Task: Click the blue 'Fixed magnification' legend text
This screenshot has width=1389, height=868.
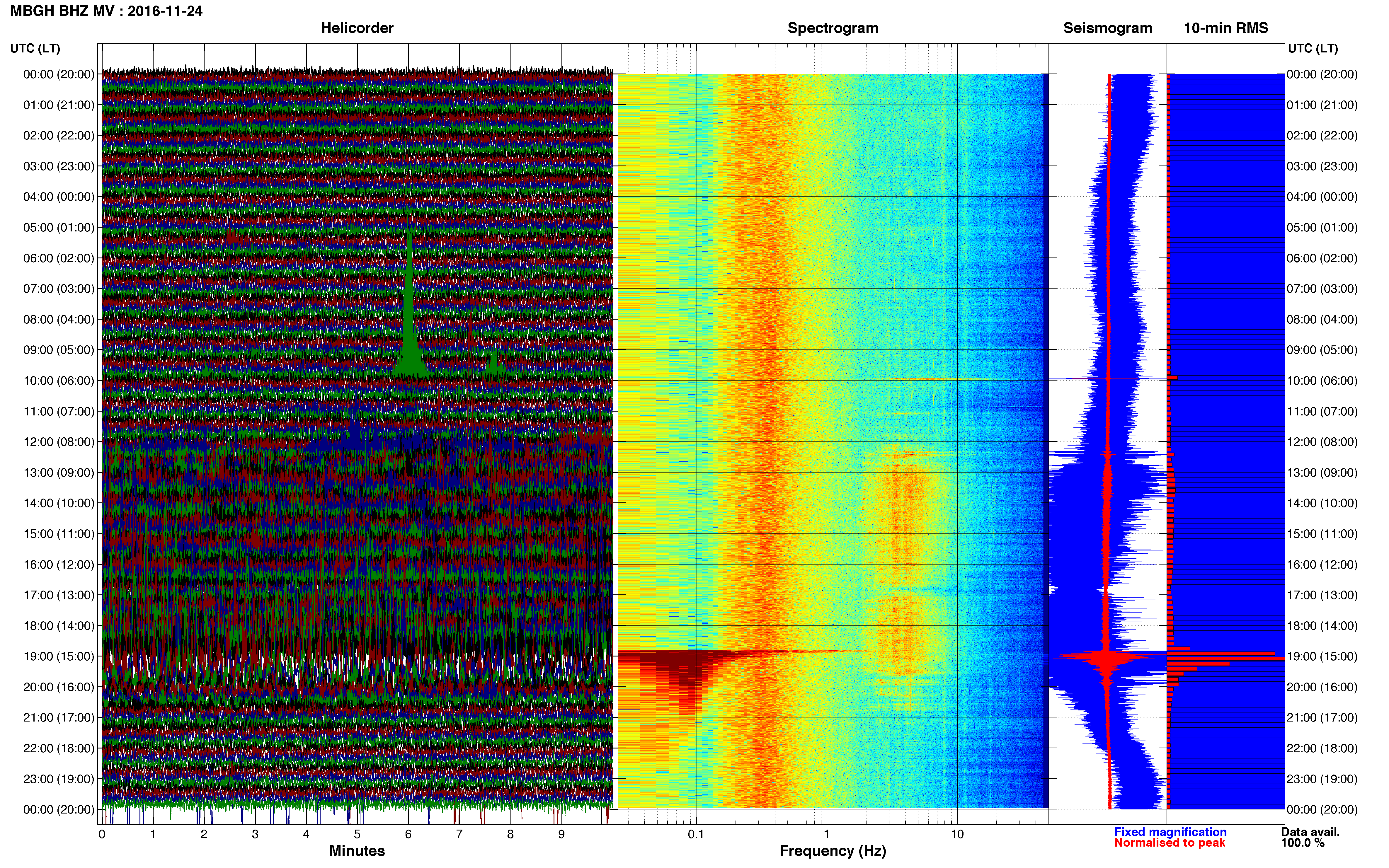Action: pyautogui.click(x=1170, y=832)
